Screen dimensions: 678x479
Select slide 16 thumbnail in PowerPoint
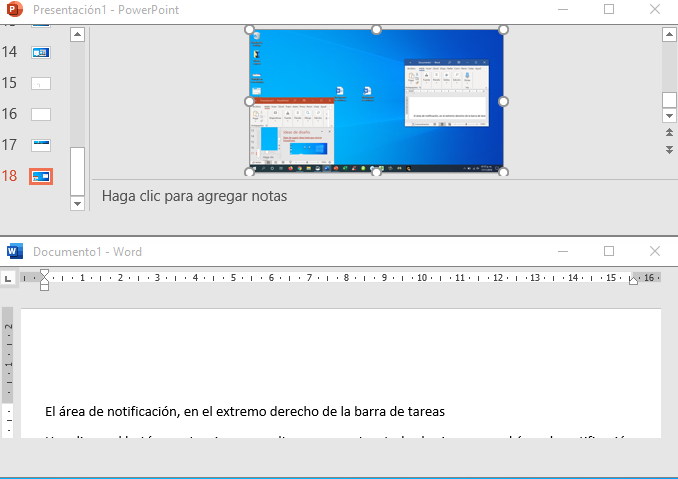41,115
